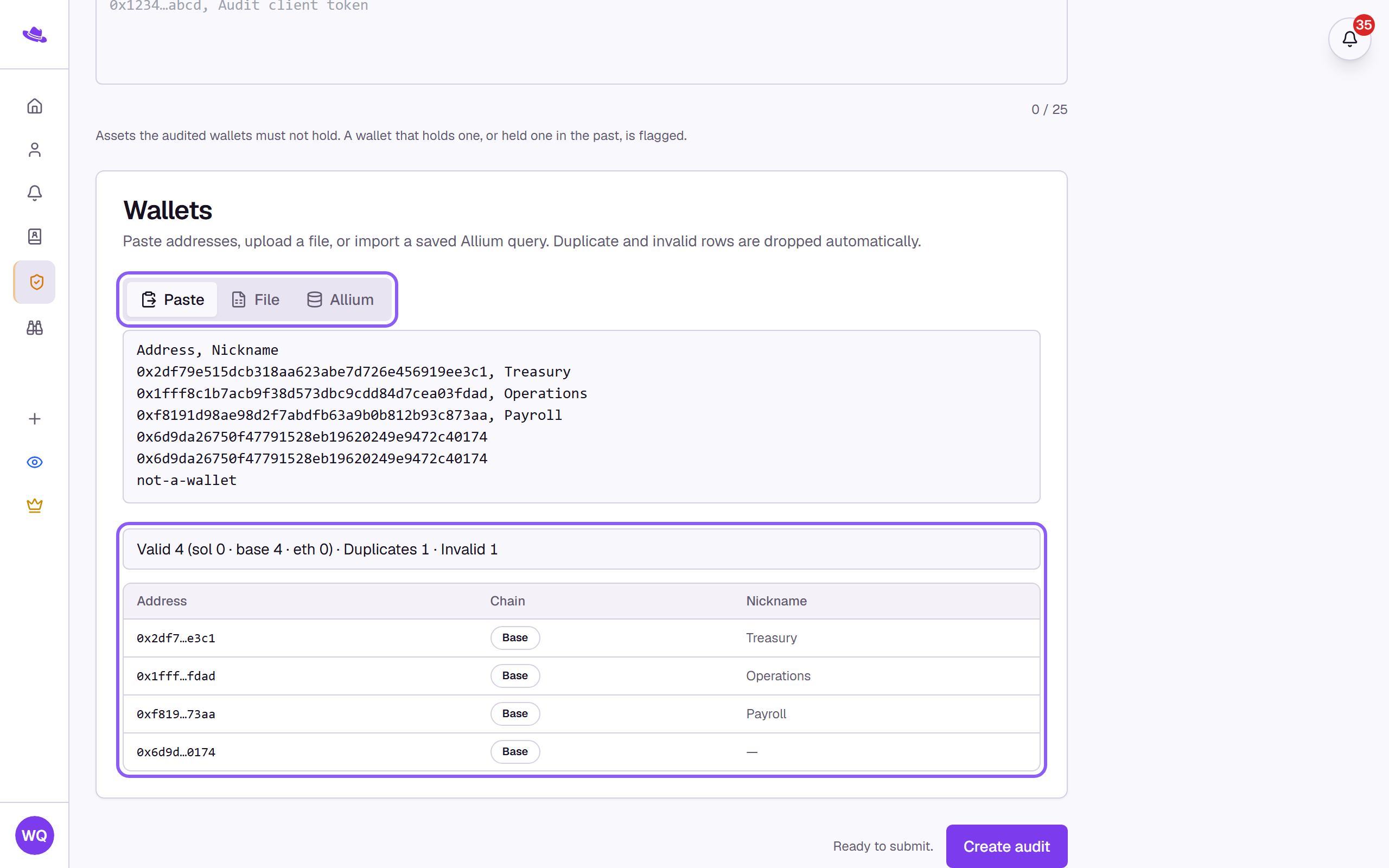Click the Base badge in Payroll row

(515, 713)
